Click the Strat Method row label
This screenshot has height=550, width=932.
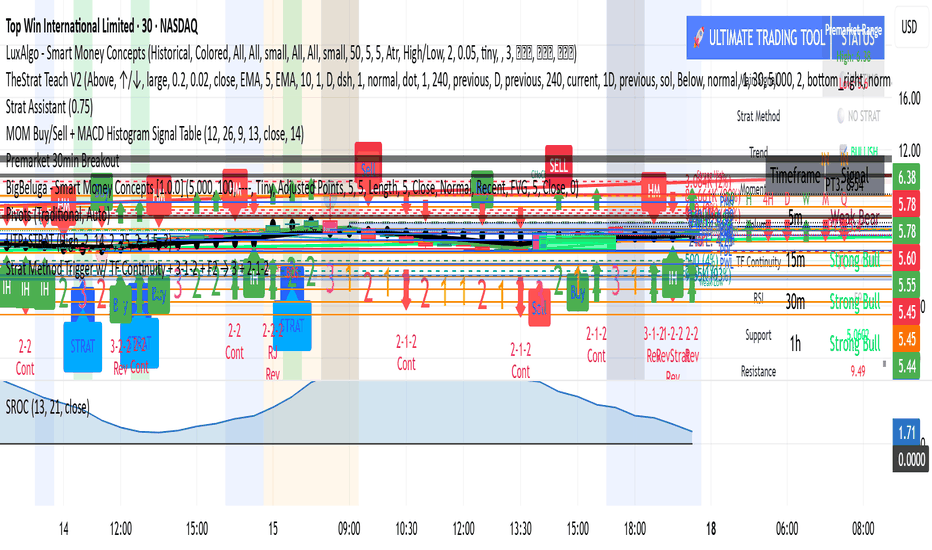(758, 117)
